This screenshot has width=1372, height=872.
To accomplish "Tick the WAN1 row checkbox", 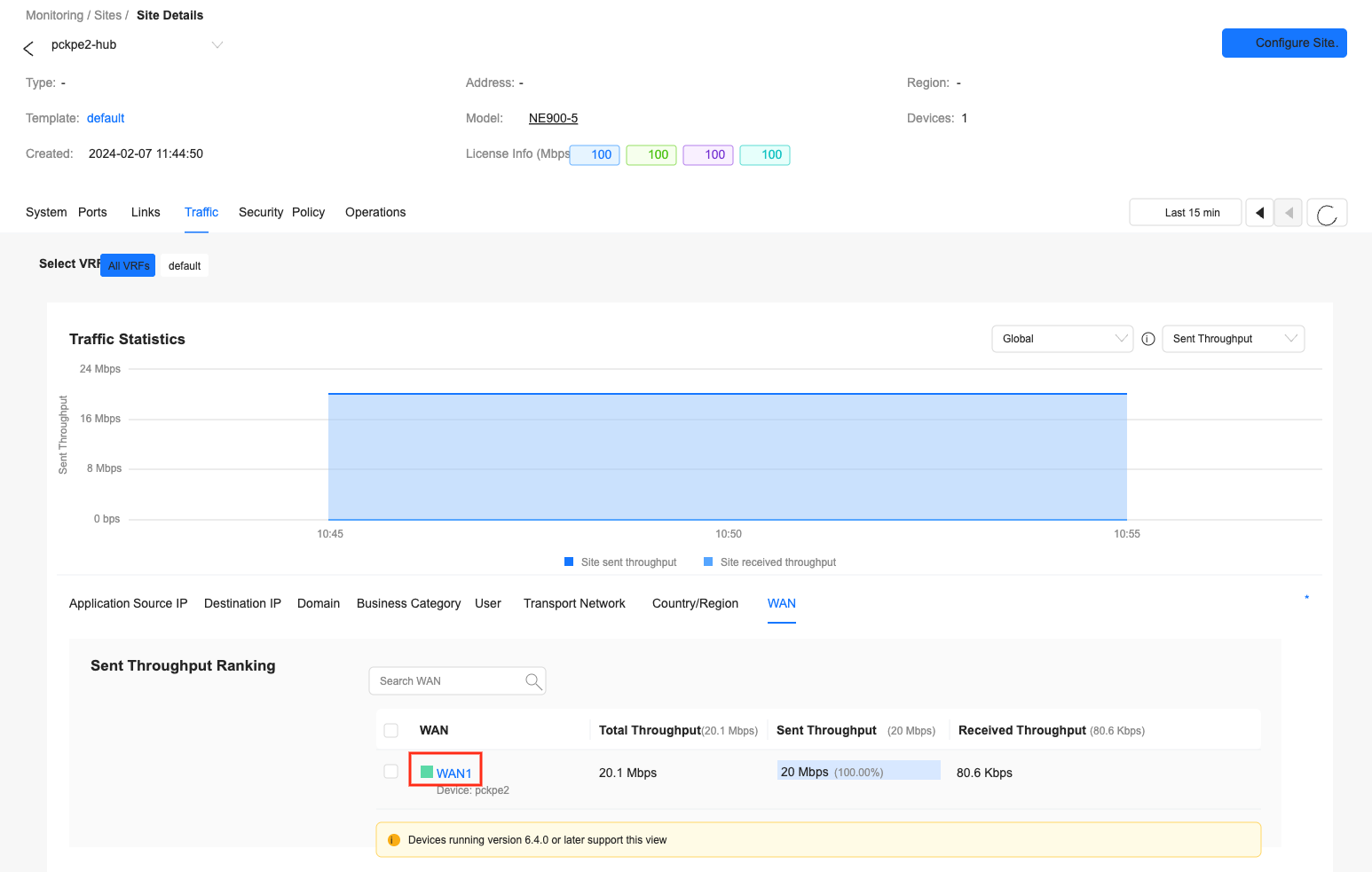I will pos(391,772).
